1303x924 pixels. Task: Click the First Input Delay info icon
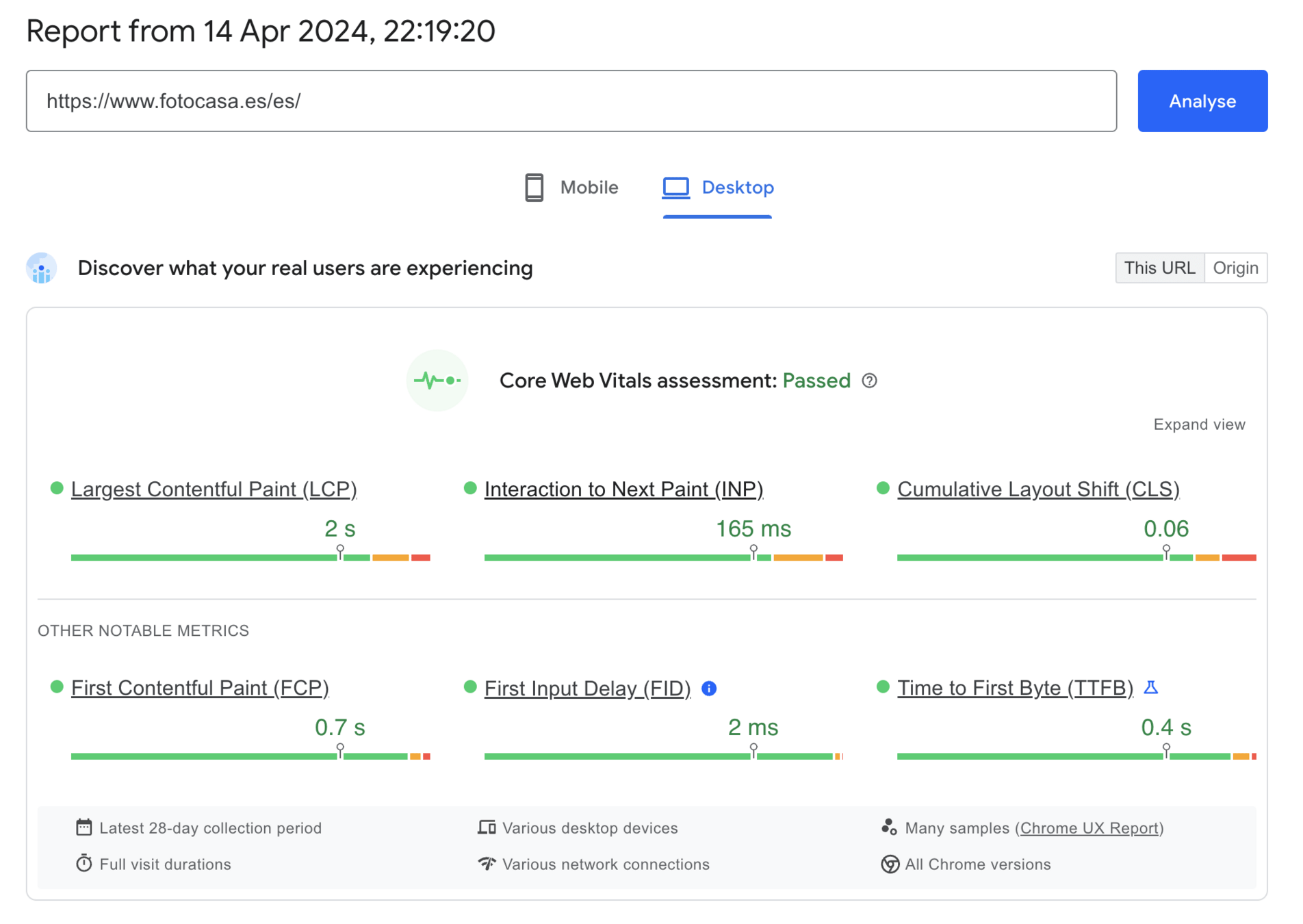pos(709,689)
